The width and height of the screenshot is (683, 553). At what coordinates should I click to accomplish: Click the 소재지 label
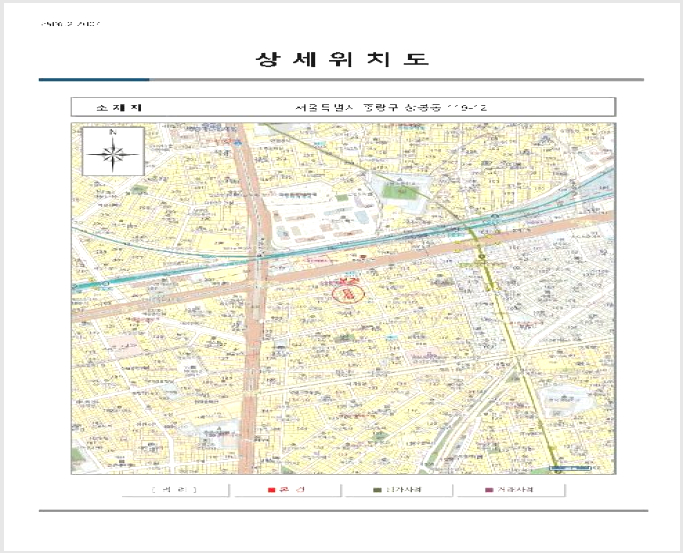tap(119, 107)
